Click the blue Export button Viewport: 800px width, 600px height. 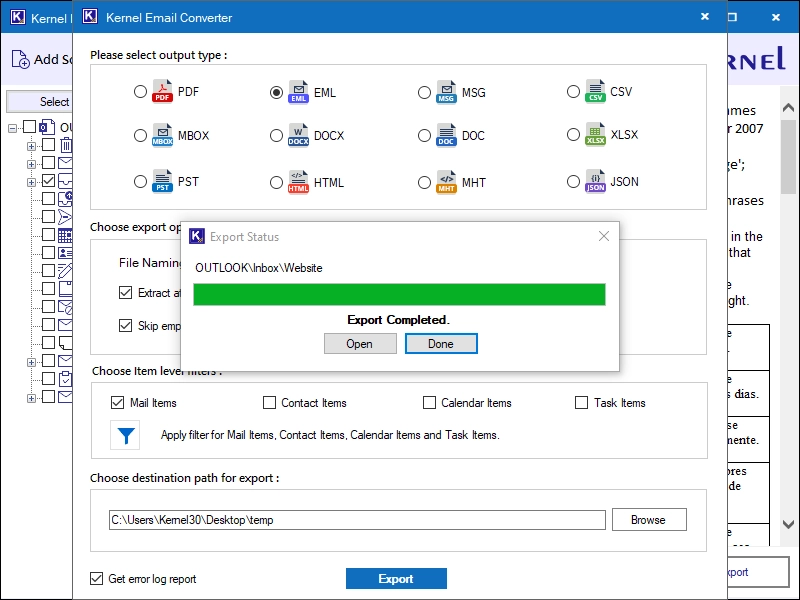tap(396, 578)
